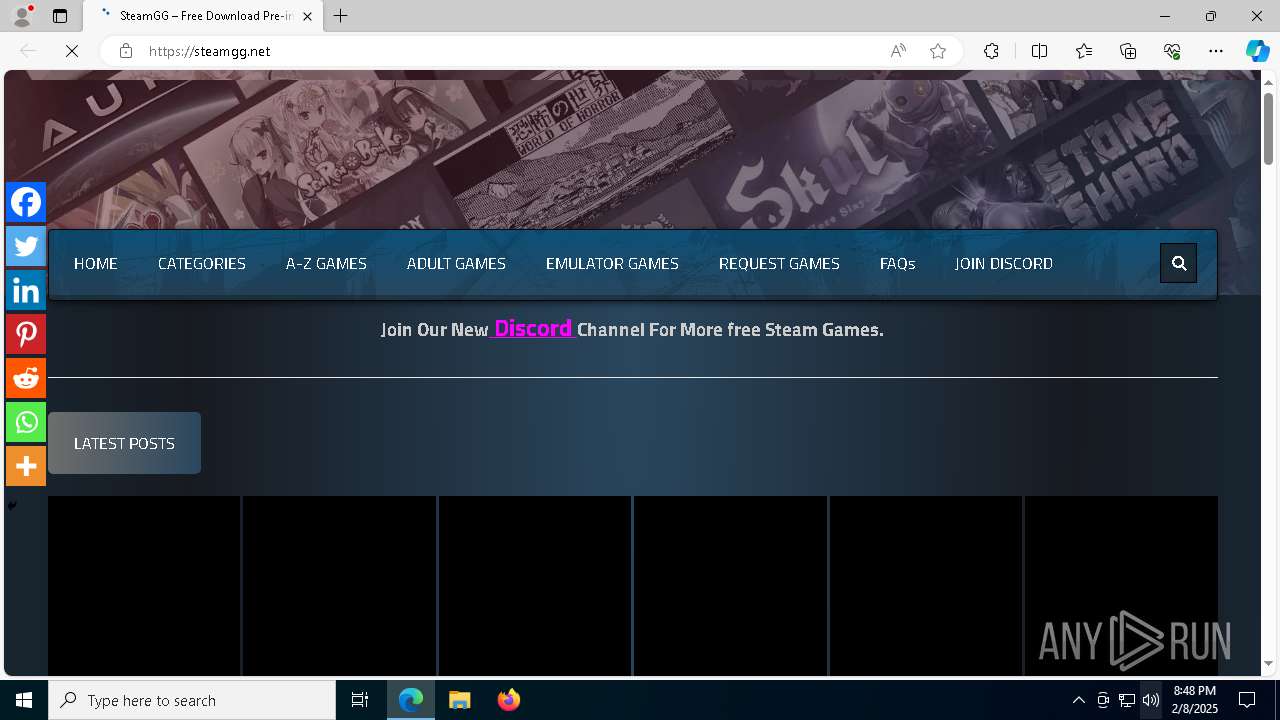Stop loading the page
Image resolution: width=1280 pixels, height=720 pixels.
point(72,51)
